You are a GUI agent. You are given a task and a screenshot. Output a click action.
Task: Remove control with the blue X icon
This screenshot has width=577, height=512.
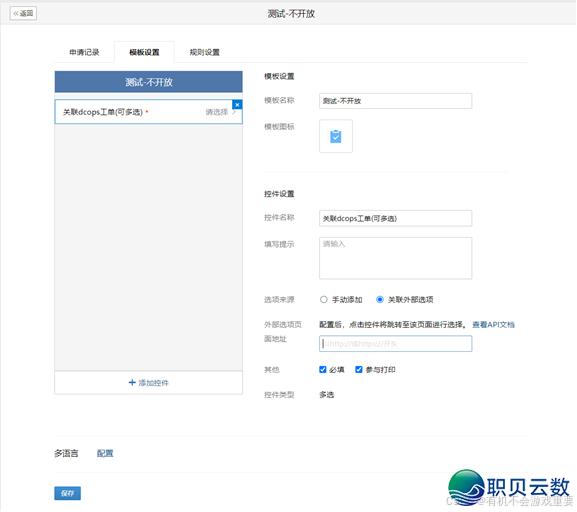(237, 105)
